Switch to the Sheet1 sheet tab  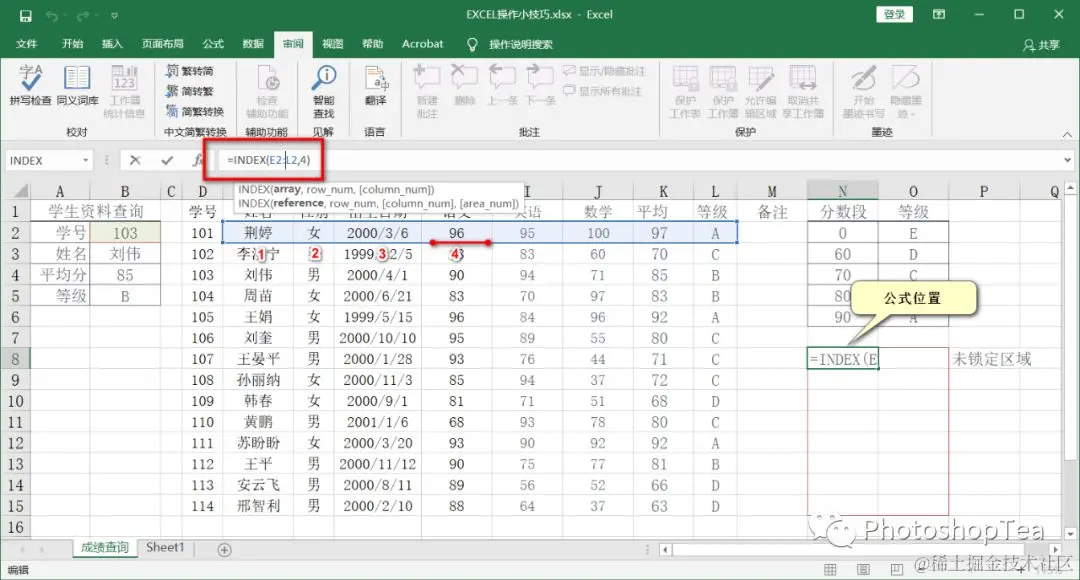pyautogui.click(x=165, y=548)
